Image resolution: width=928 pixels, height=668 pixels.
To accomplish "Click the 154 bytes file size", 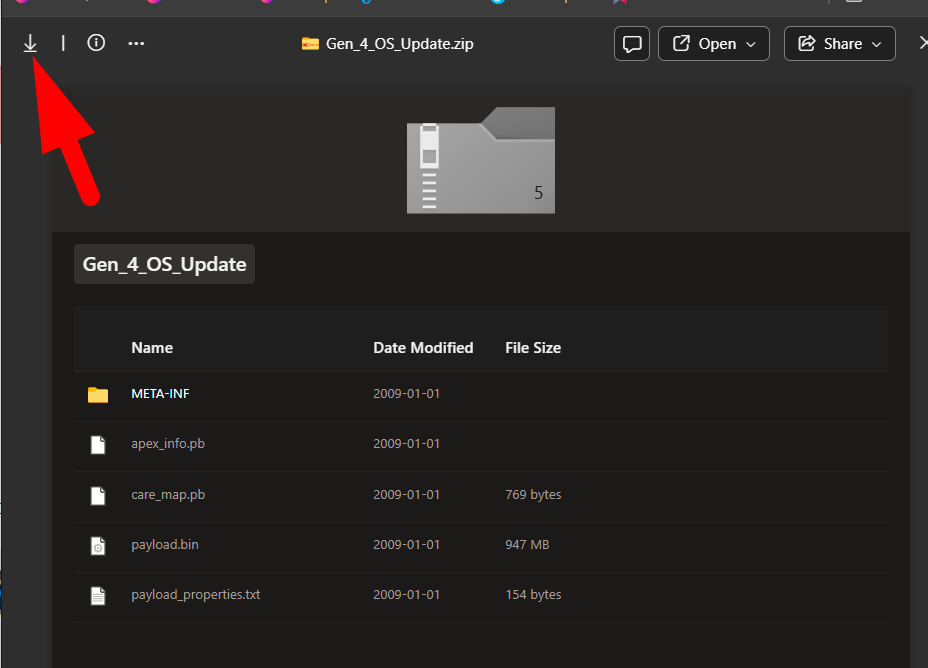I will 533,595.
